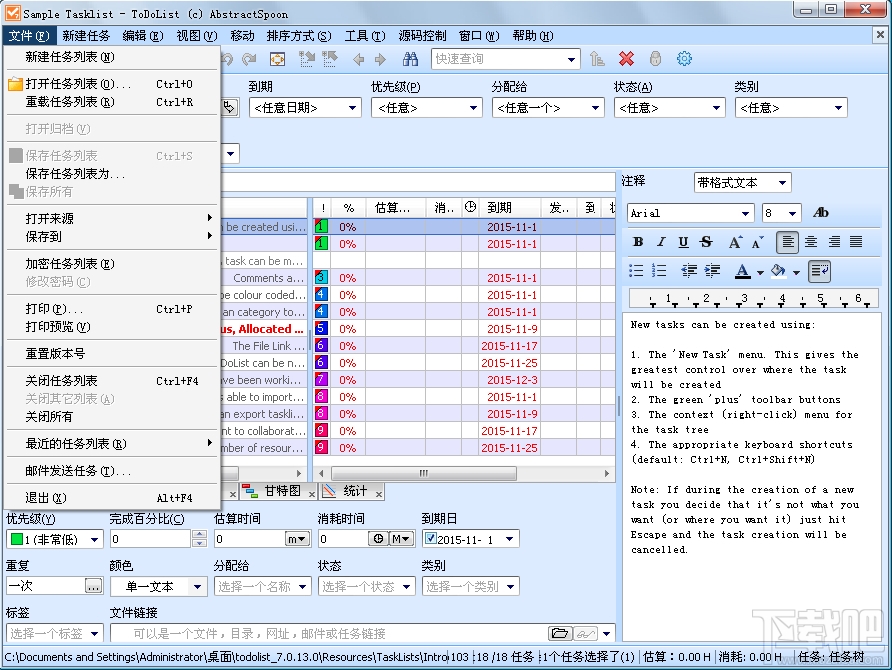The image size is (892, 670).
Task: Toggle justified text alignment
Action: (x=856, y=242)
